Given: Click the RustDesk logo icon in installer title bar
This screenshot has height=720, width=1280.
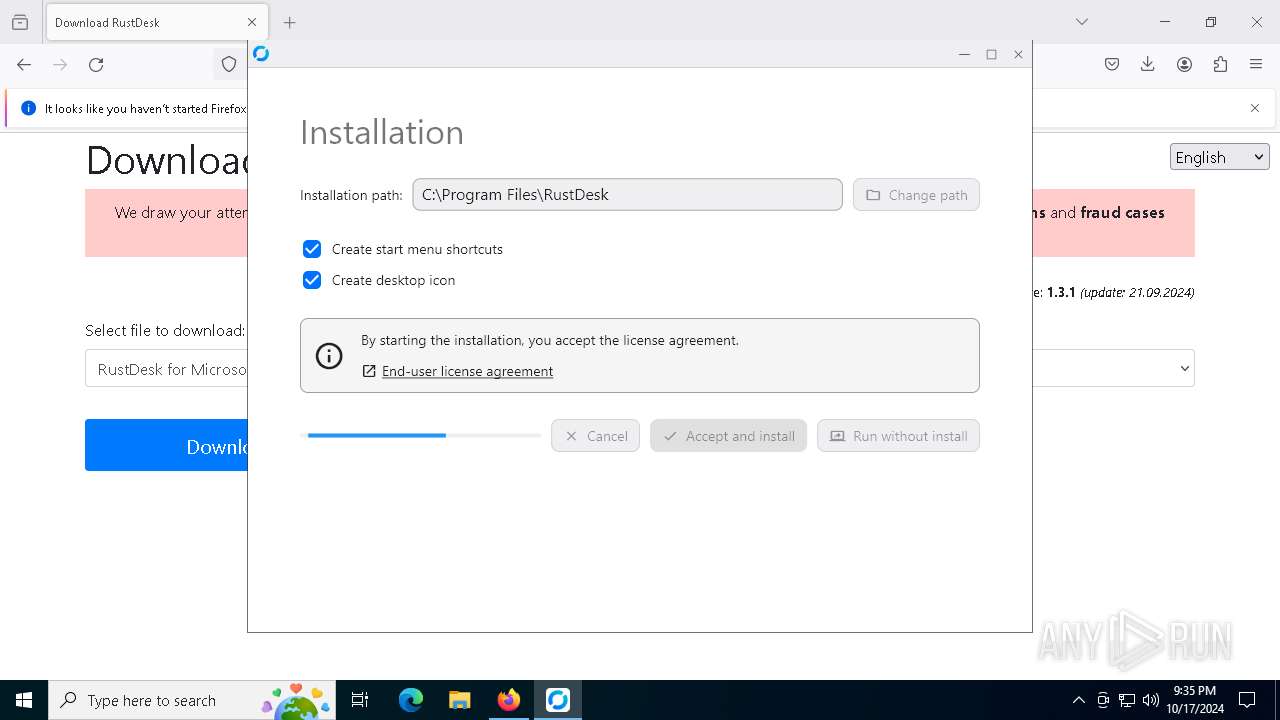Looking at the screenshot, I should click(x=261, y=54).
